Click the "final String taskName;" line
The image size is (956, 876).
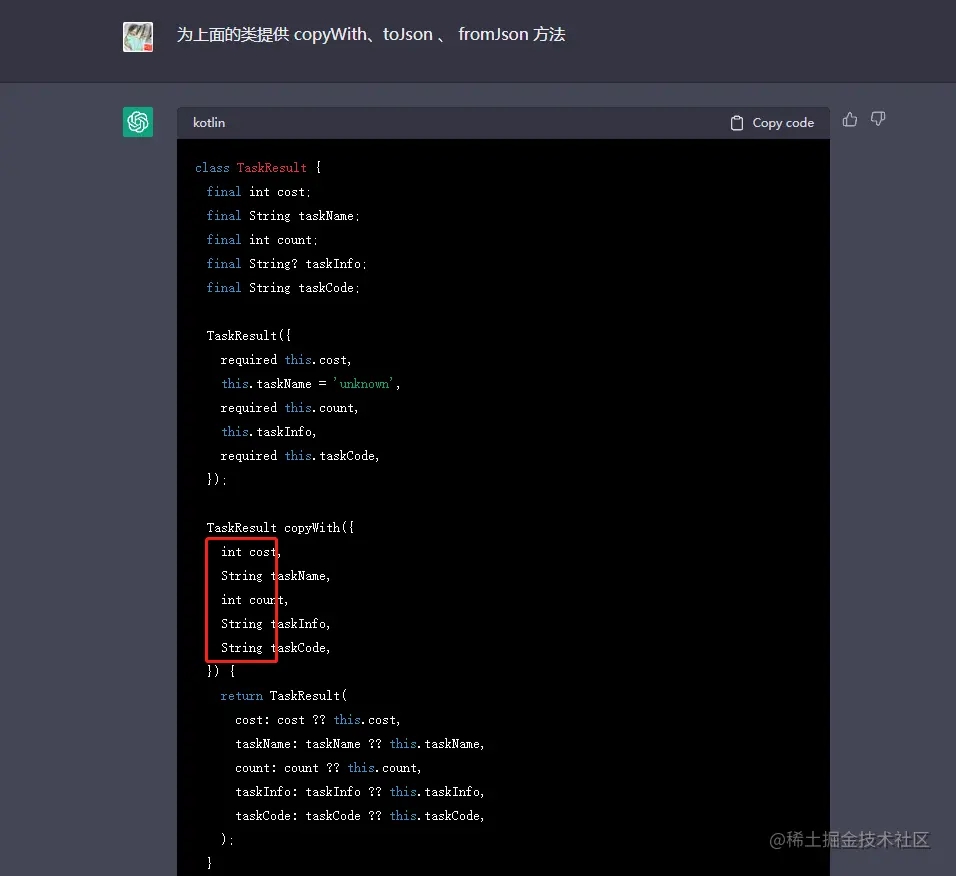tap(283, 216)
